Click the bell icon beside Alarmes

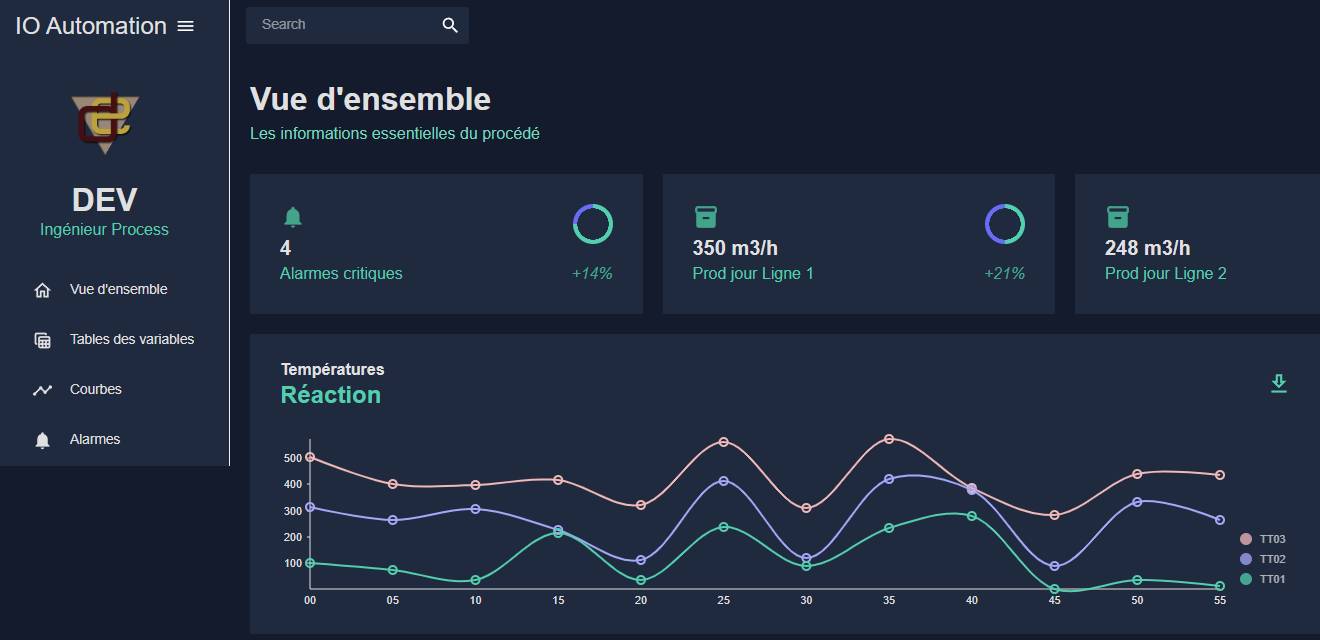[x=42, y=440]
